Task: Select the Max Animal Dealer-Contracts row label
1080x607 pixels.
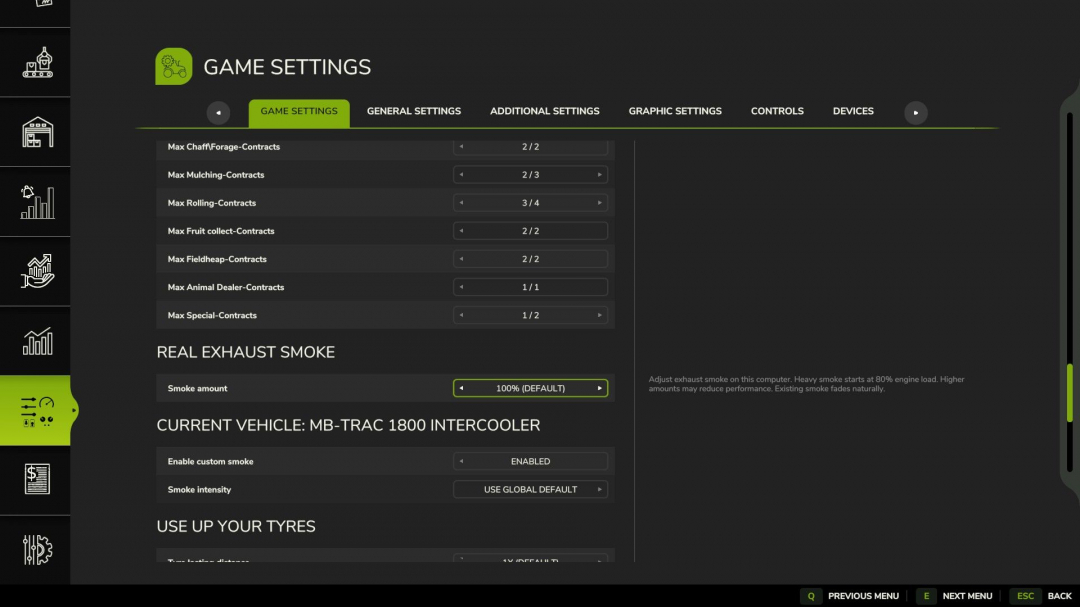Action: [225, 287]
